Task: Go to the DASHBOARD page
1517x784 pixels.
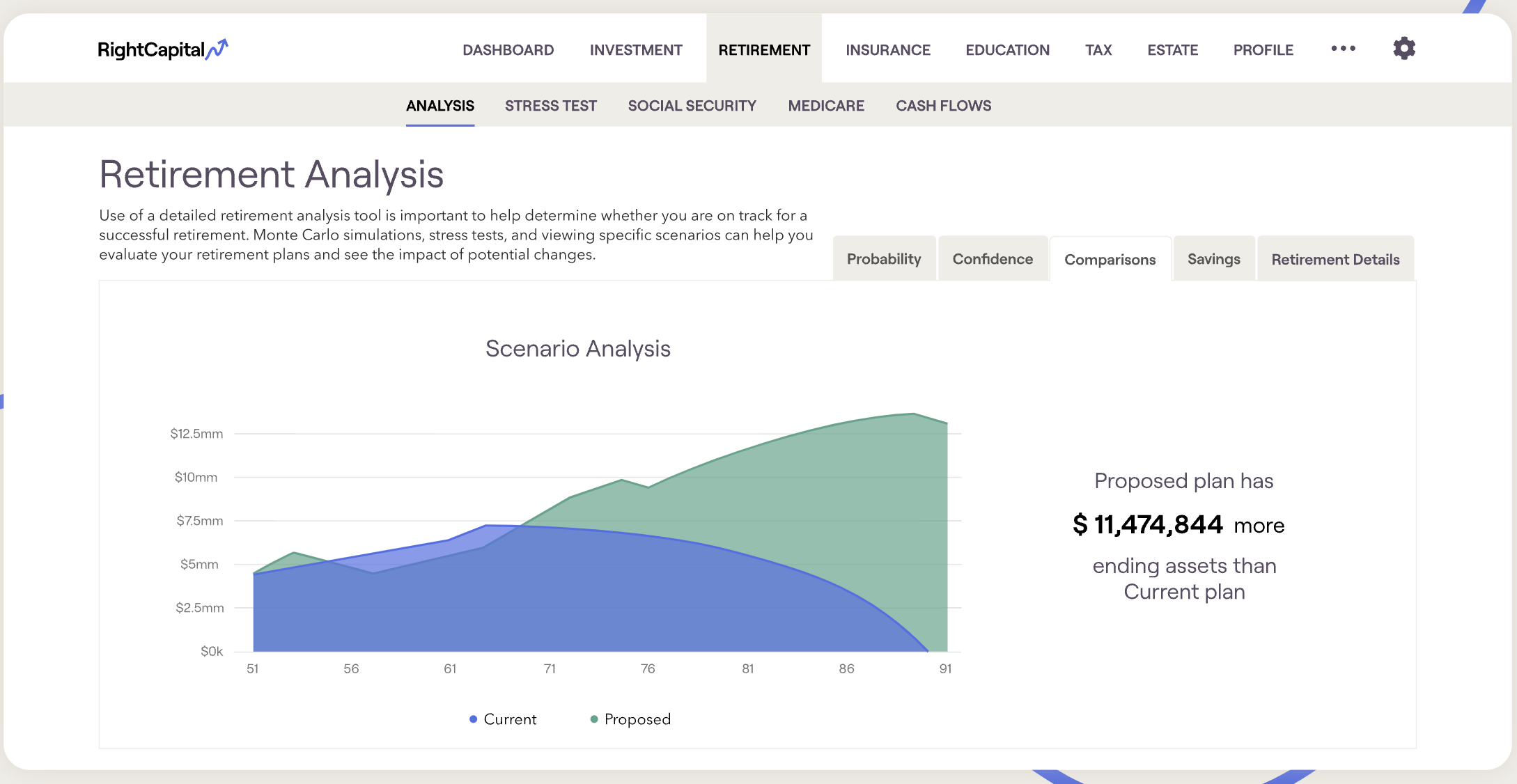Action: [507, 49]
